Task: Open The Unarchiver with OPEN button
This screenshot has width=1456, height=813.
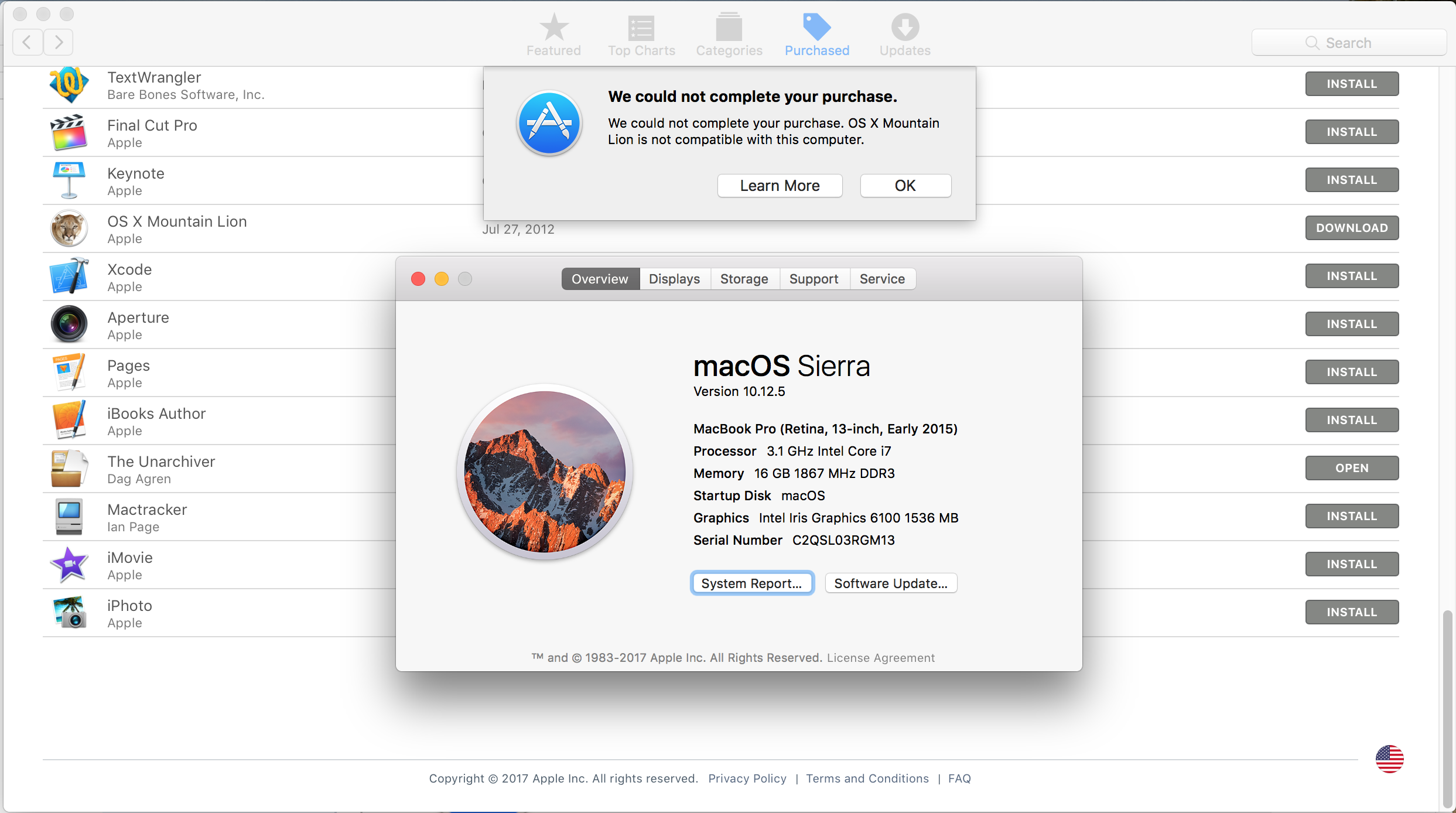Action: (1351, 468)
